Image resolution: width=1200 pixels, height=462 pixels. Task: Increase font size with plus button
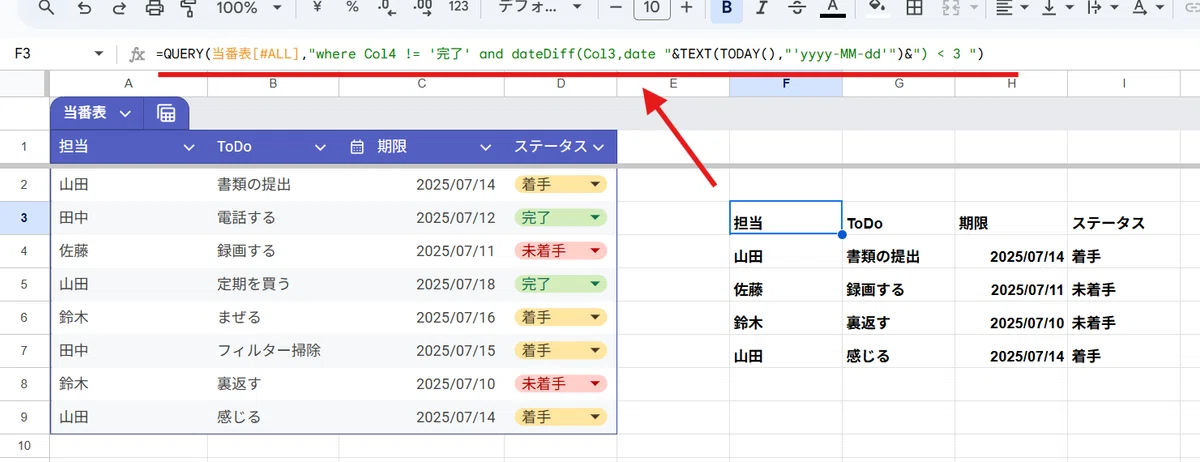coord(686,8)
